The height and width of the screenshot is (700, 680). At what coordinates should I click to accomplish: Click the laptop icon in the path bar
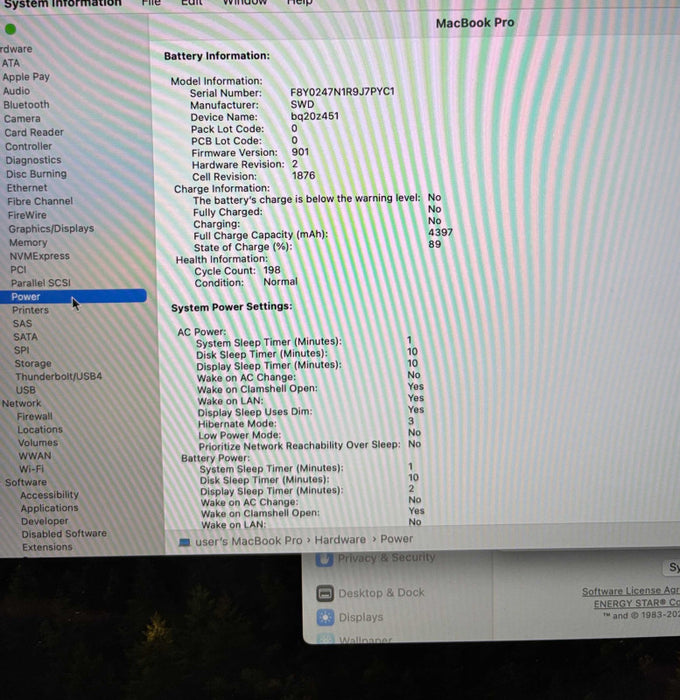[184, 542]
